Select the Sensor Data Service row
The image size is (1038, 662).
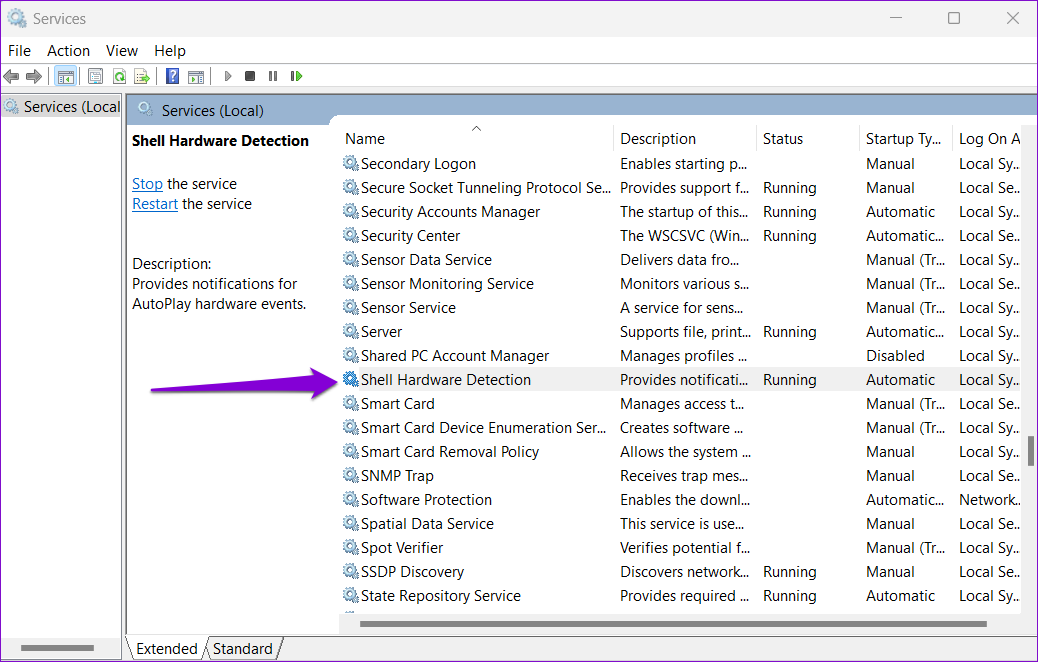[x=681, y=260]
